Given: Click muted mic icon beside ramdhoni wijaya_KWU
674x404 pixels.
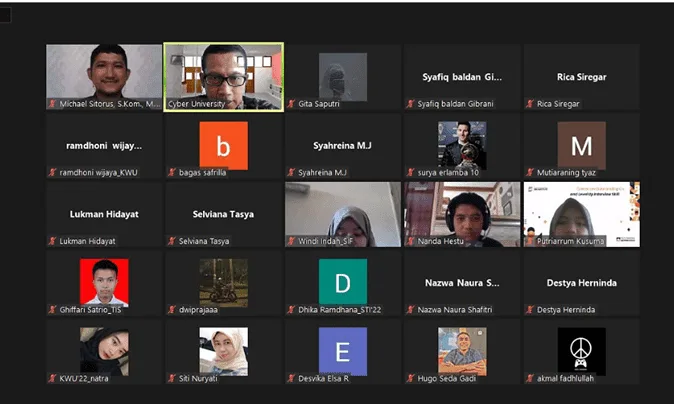Looking at the screenshot, I should 52,172.
